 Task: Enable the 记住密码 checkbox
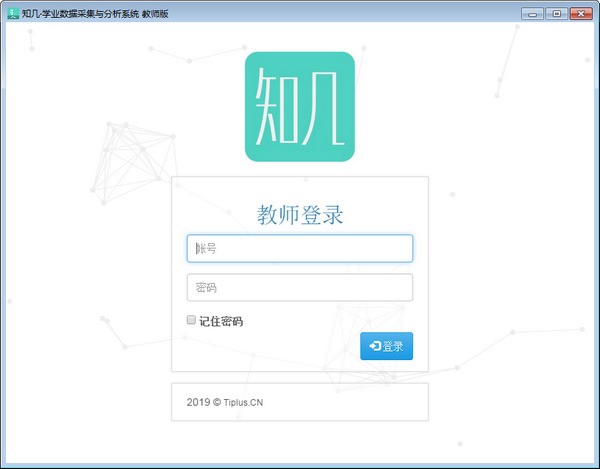tap(191, 320)
